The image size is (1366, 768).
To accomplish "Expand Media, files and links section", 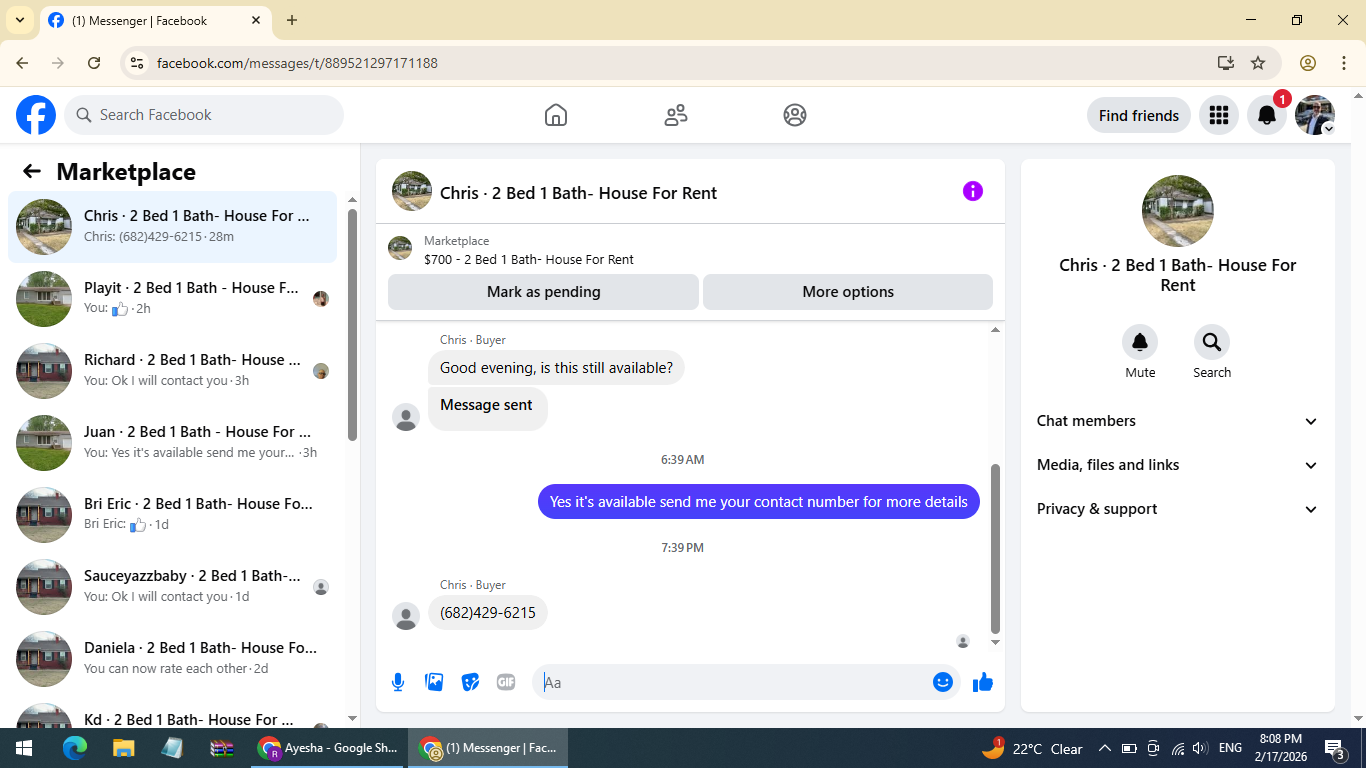I will tap(1178, 465).
